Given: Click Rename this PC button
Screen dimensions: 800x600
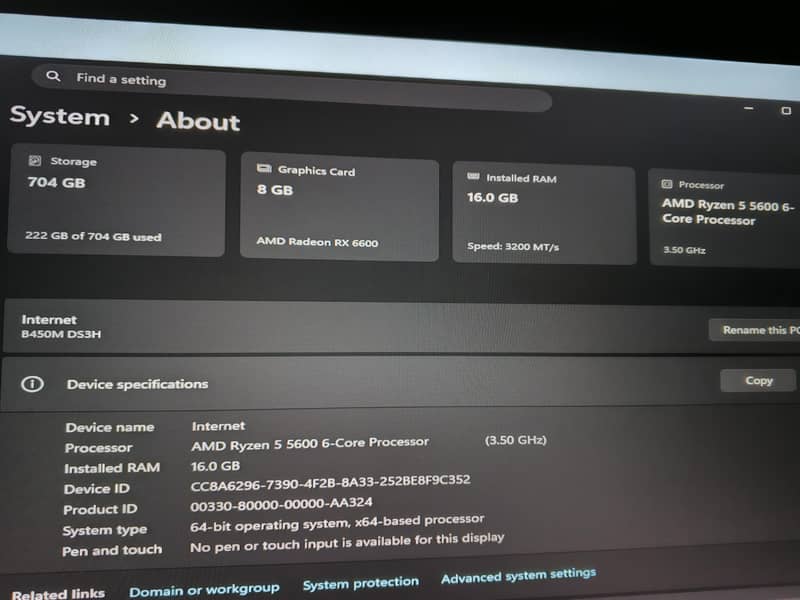Looking at the screenshot, I should pyautogui.click(x=755, y=330).
